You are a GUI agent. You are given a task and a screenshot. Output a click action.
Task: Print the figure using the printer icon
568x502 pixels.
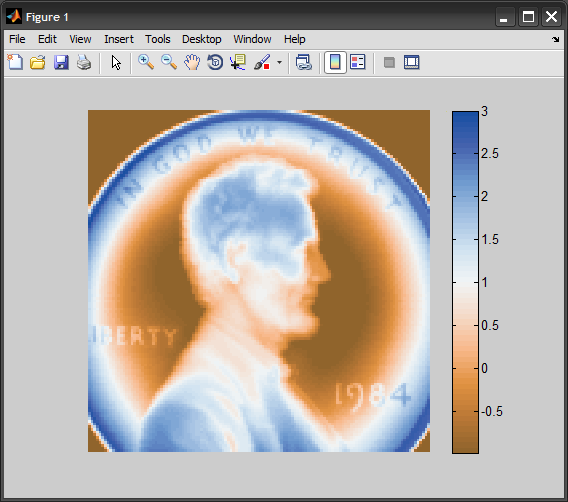[x=84, y=62]
